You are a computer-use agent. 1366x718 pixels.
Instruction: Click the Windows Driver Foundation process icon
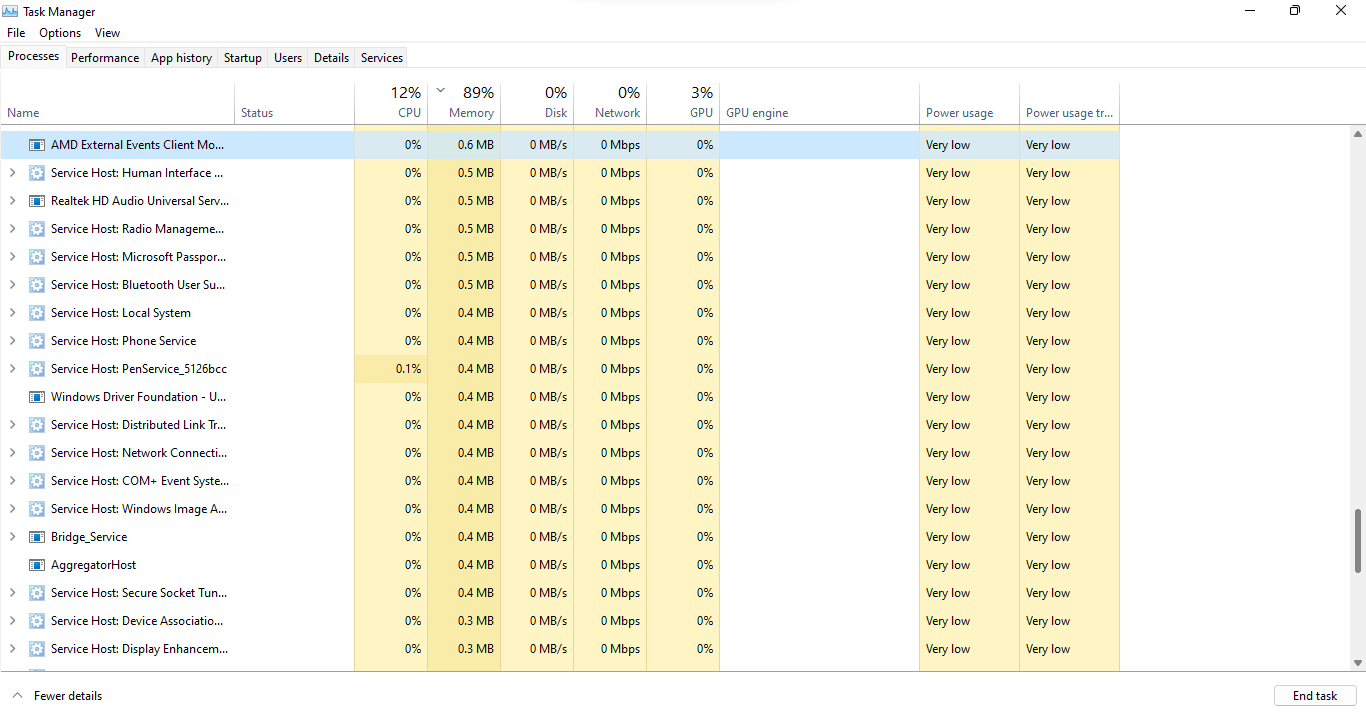37,397
